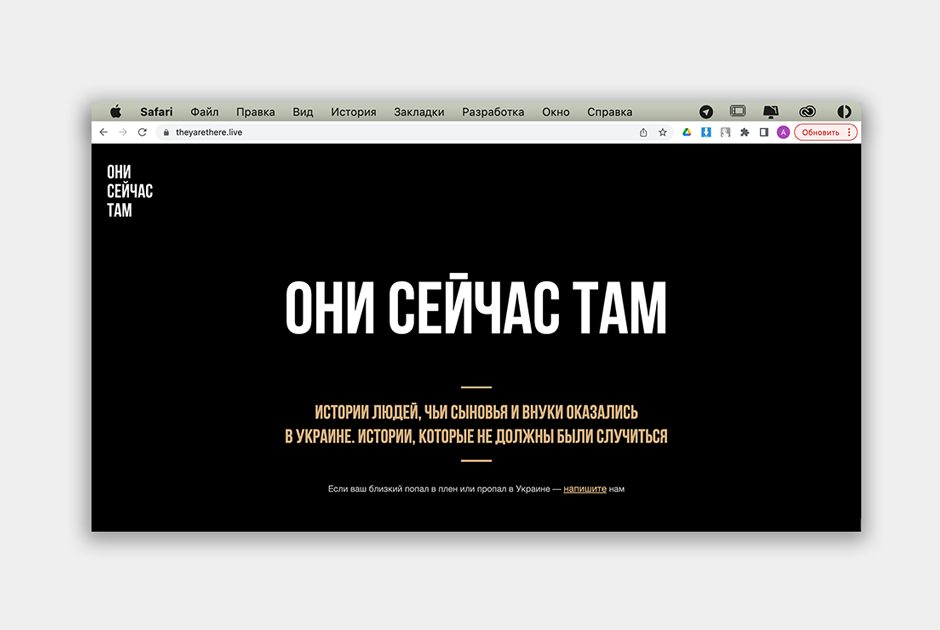Open the extensions puzzle menu
Image resolution: width=940 pixels, height=630 pixels.
(745, 132)
